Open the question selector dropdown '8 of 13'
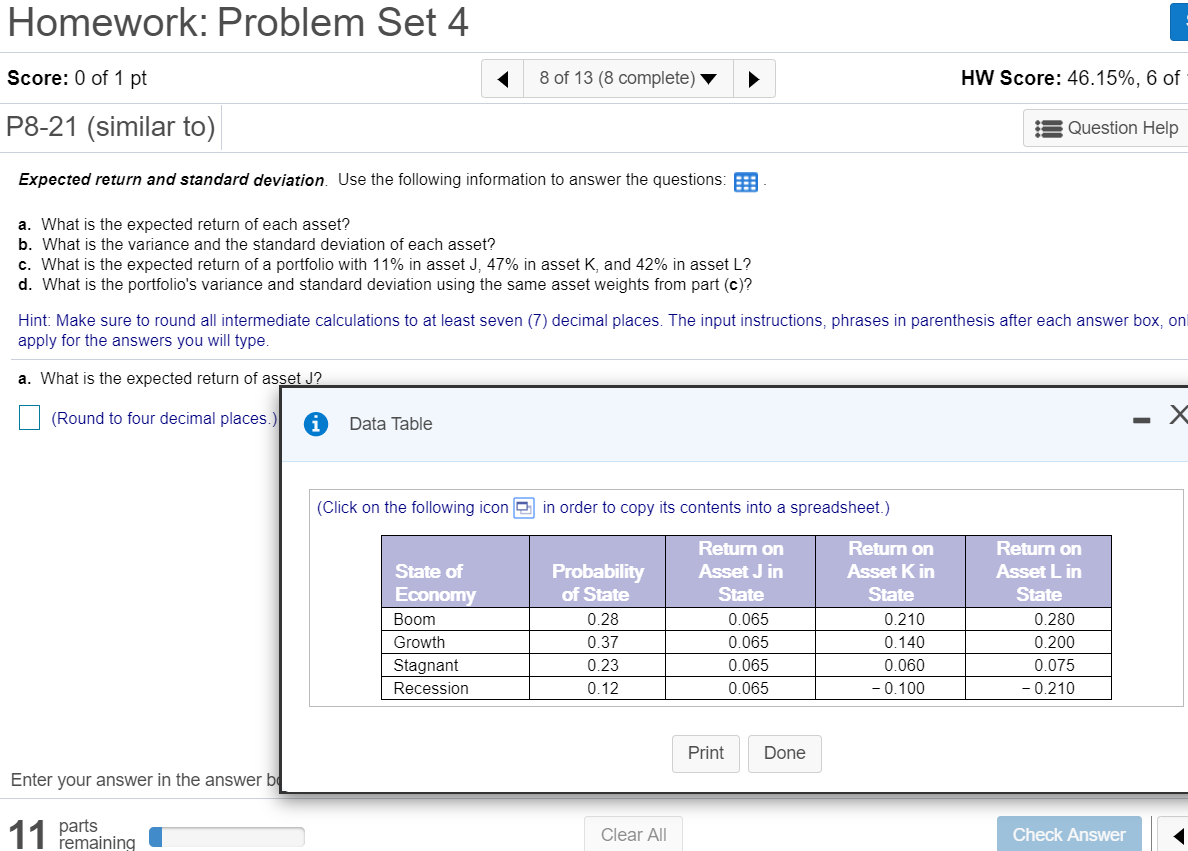This screenshot has width=1188, height=851. click(628, 79)
